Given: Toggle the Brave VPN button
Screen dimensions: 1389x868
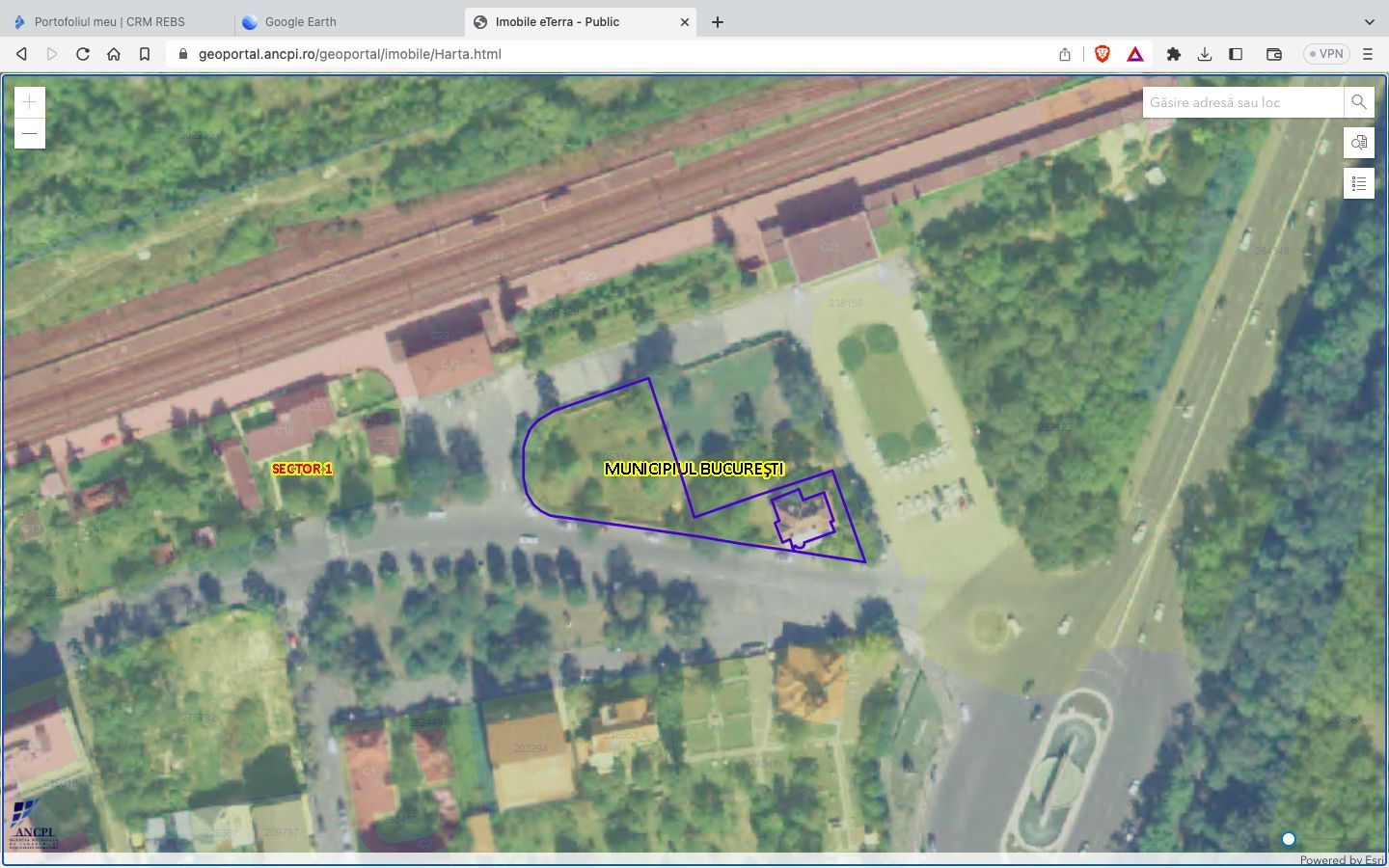Looking at the screenshot, I should pyautogui.click(x=1326, y=54).
